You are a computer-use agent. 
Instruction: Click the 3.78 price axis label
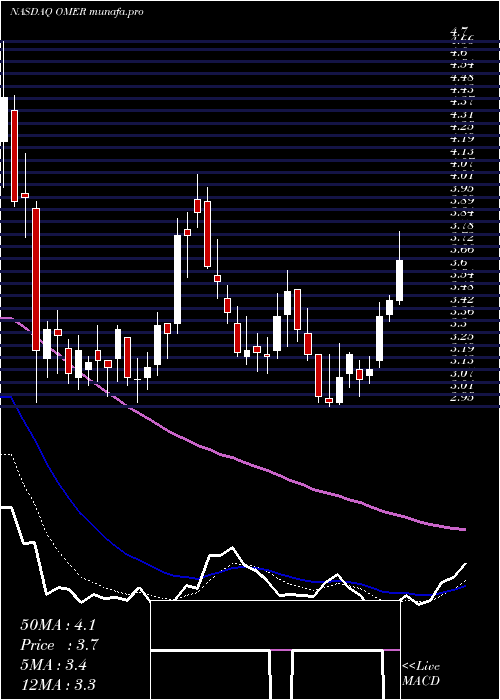(x=462, y=226)
